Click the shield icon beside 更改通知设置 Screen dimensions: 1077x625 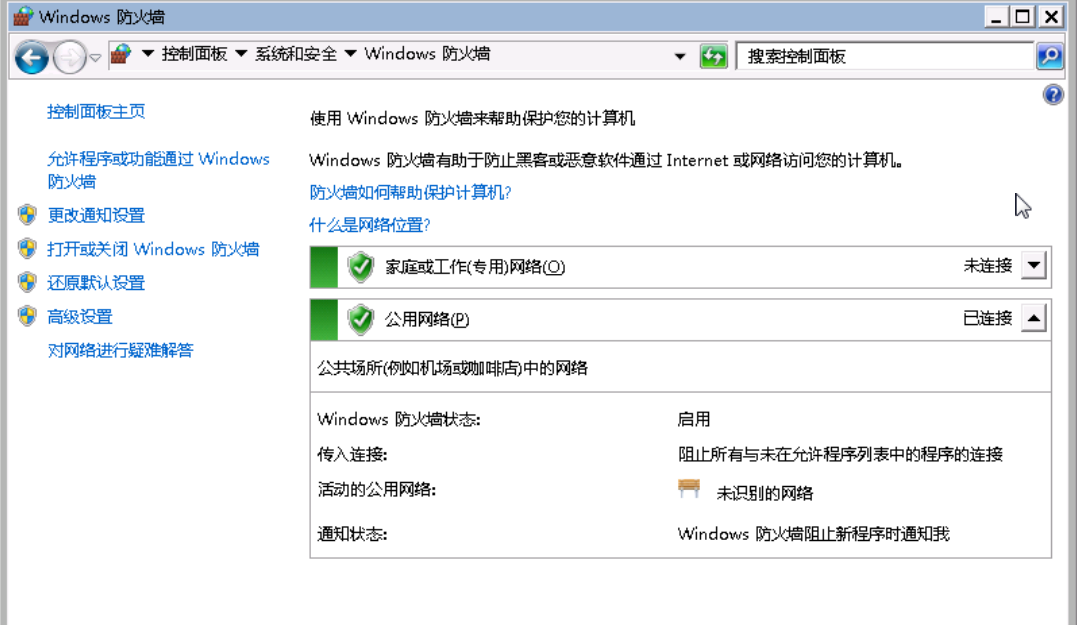pyautogui.click(x=27, y=214)
